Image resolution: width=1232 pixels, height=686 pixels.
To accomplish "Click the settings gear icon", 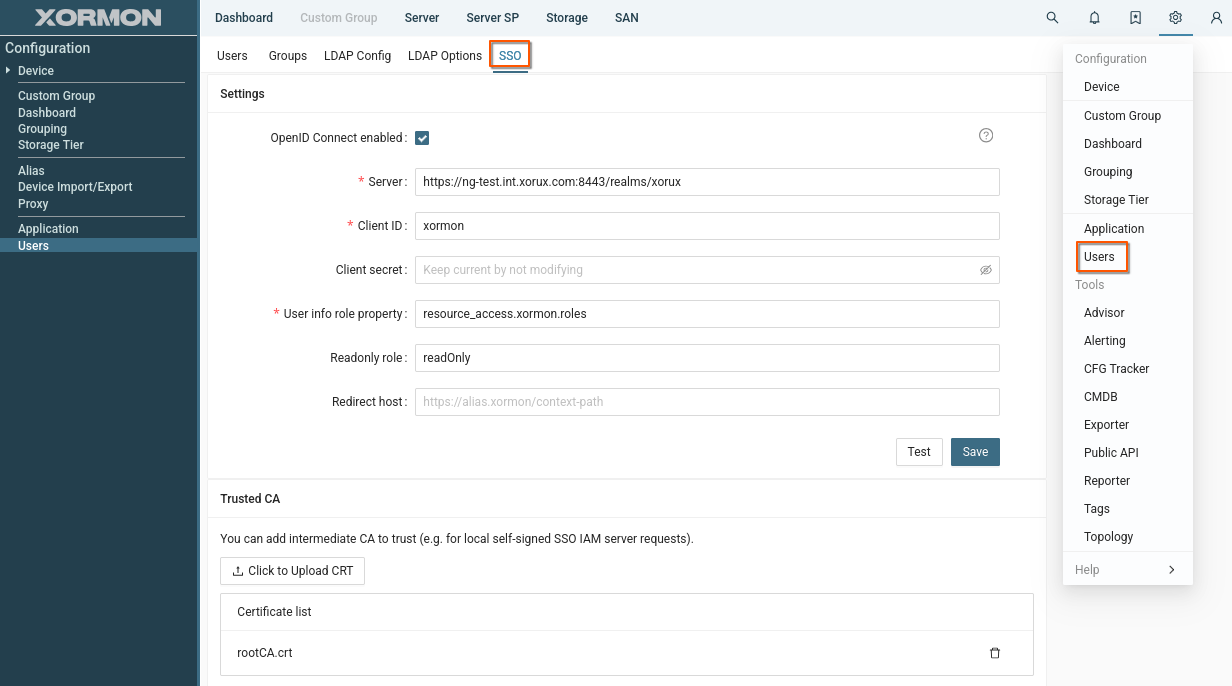I will coord(1176,18).
